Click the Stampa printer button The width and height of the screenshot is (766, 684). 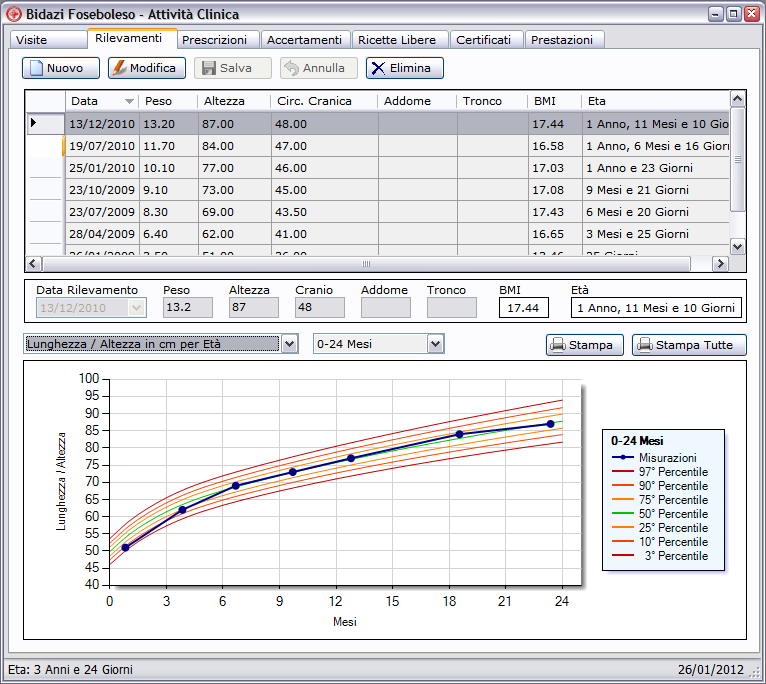585,345
